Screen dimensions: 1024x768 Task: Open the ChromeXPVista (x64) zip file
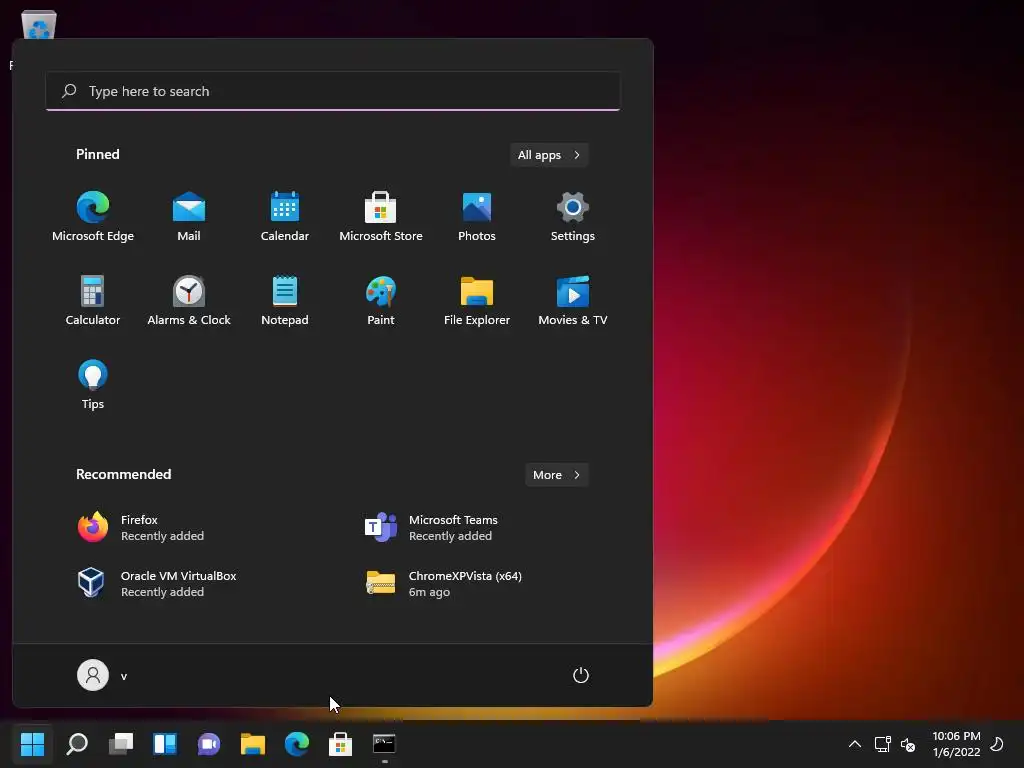(444, 583)
